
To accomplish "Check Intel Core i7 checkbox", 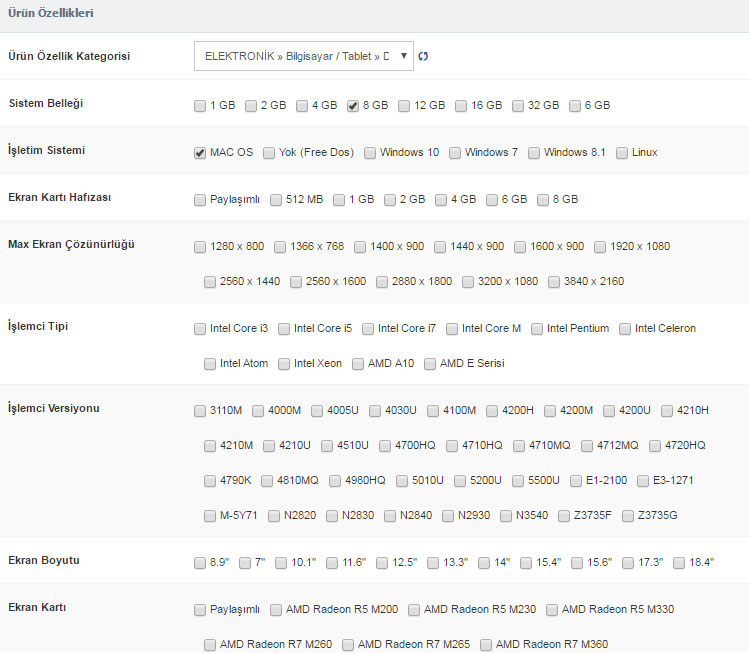I will (x=368, y=329).
